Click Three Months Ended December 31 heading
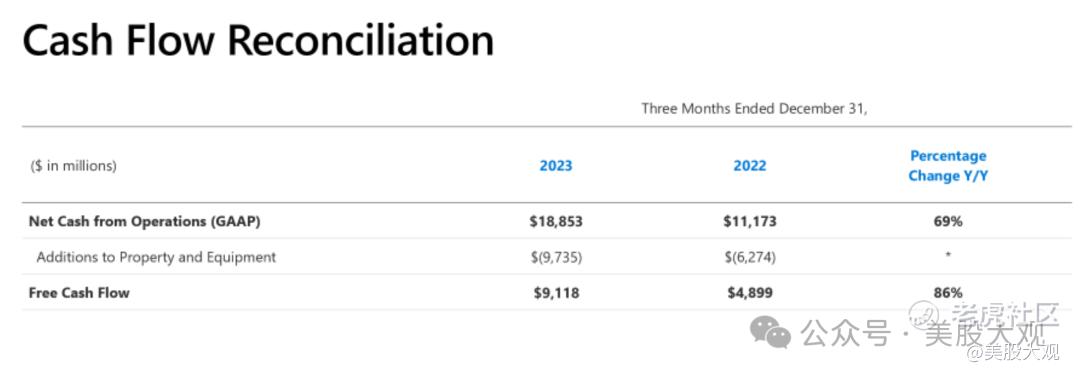 click(x=754, y=108)
